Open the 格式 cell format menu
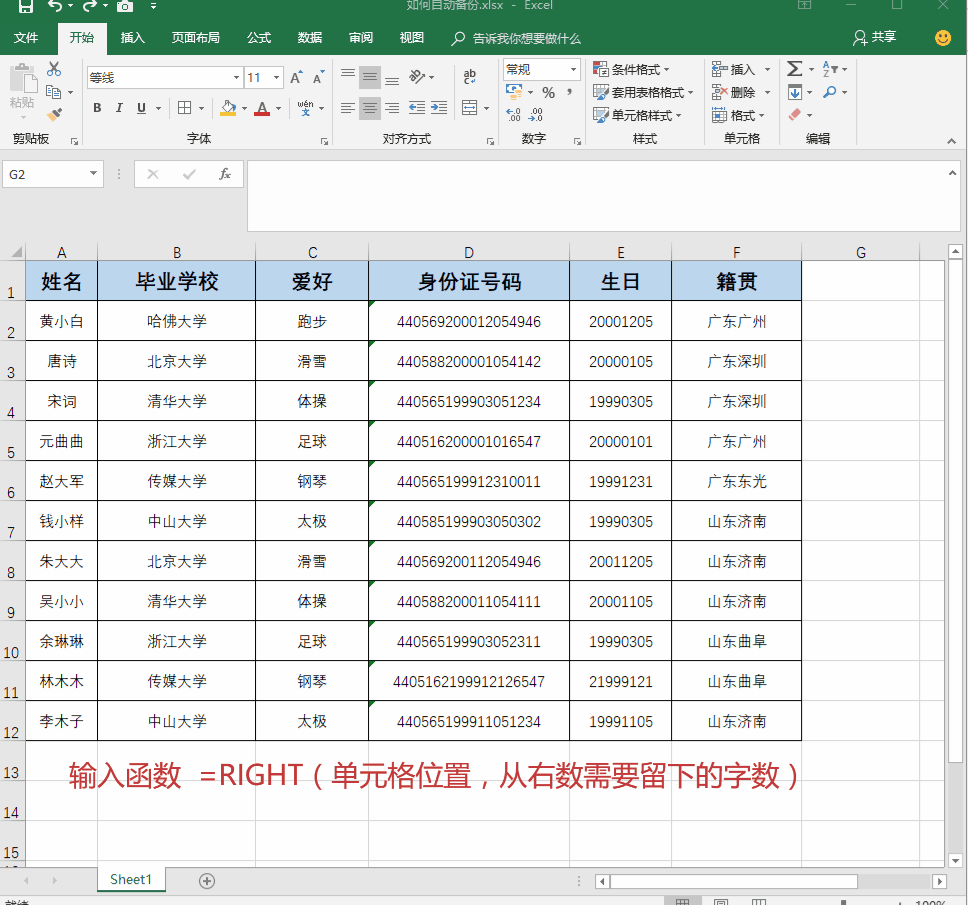Viewport: 968px width, 905px height. point(738,115)
